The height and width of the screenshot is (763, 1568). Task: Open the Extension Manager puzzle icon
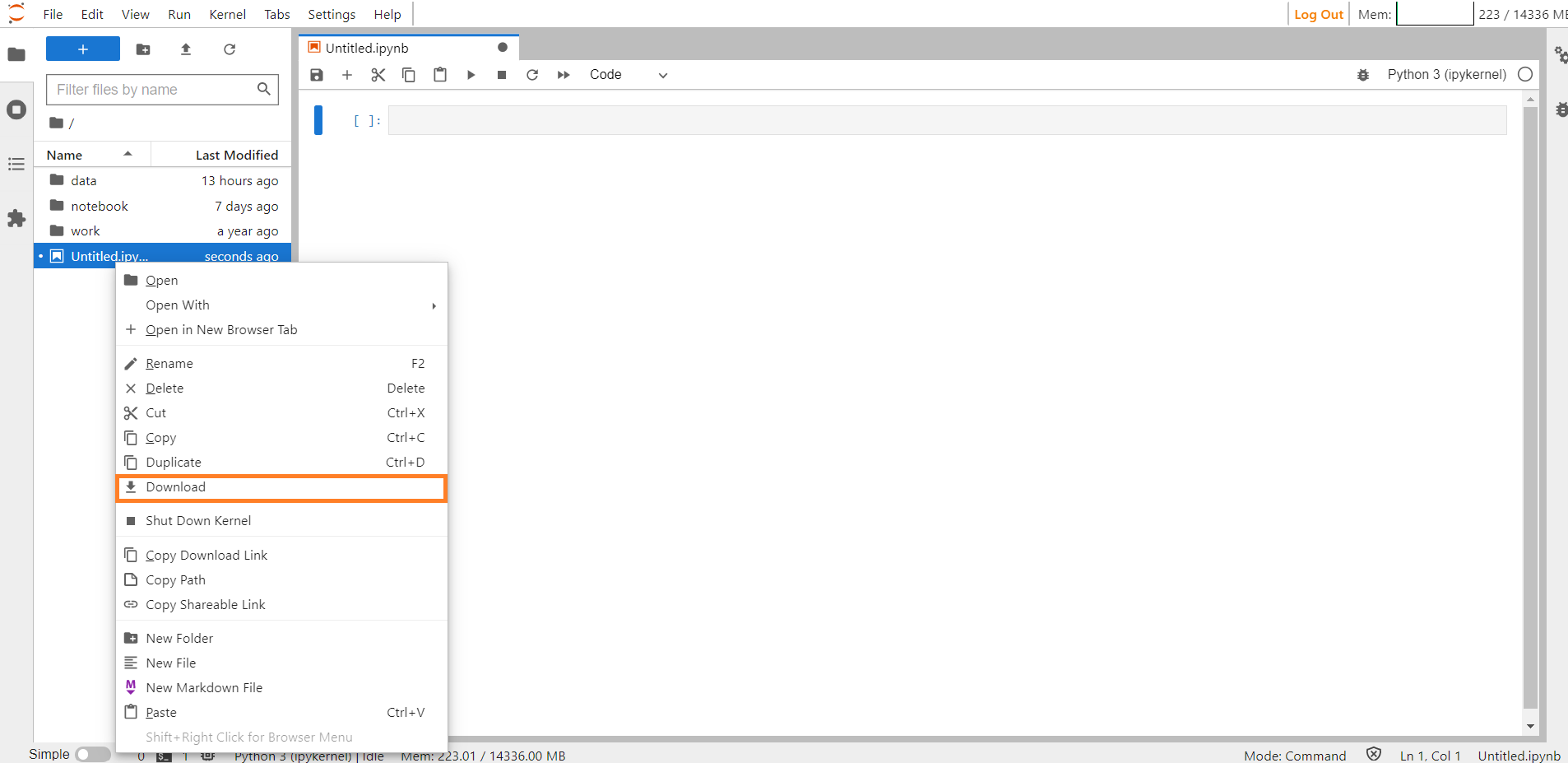coord(16,218)
